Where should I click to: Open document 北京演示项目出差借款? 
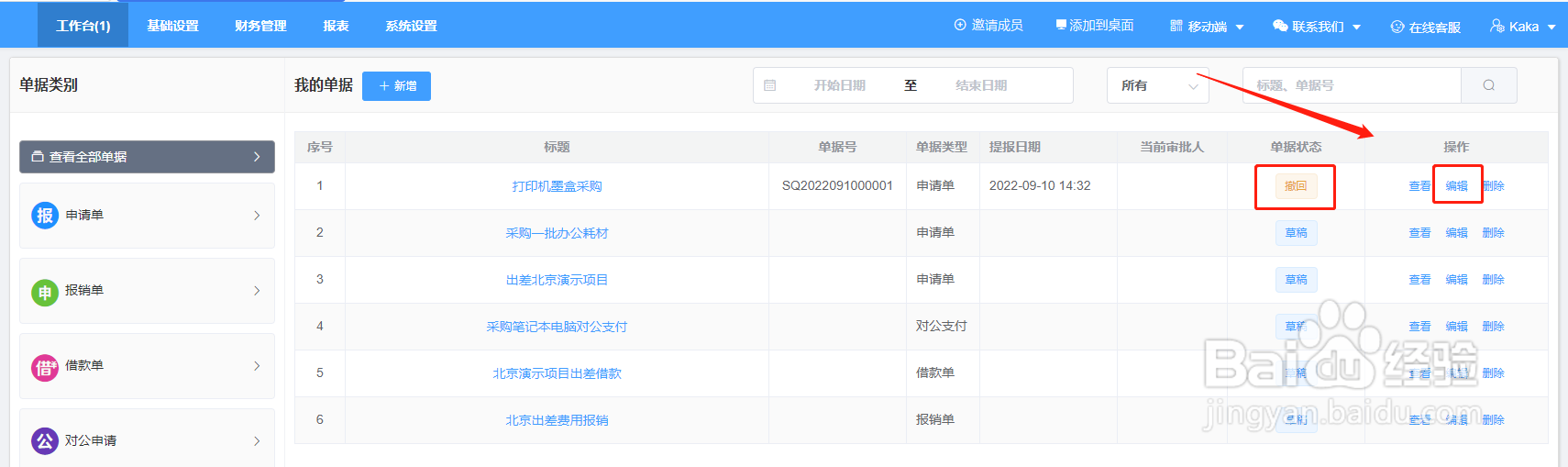(557, 373)
